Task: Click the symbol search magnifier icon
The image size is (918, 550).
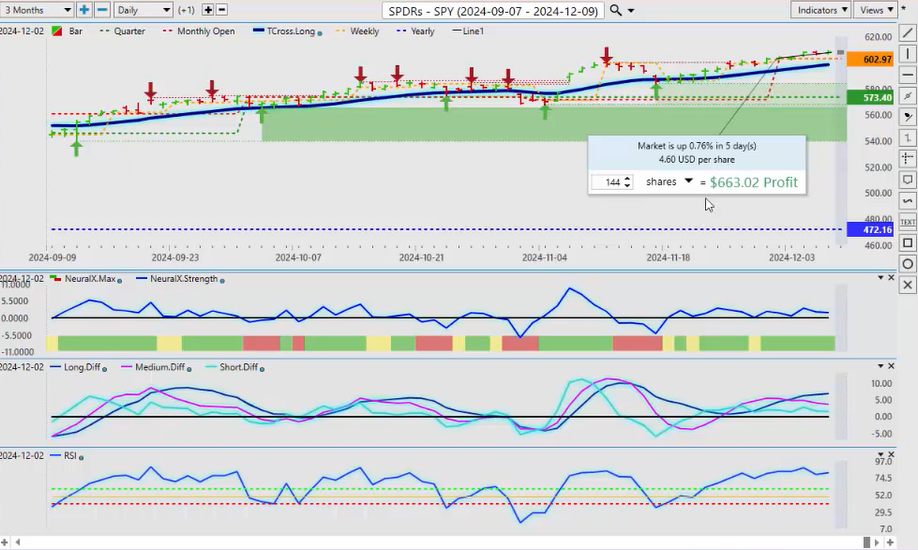Action: pyautogui.click(x=615, y=10)
